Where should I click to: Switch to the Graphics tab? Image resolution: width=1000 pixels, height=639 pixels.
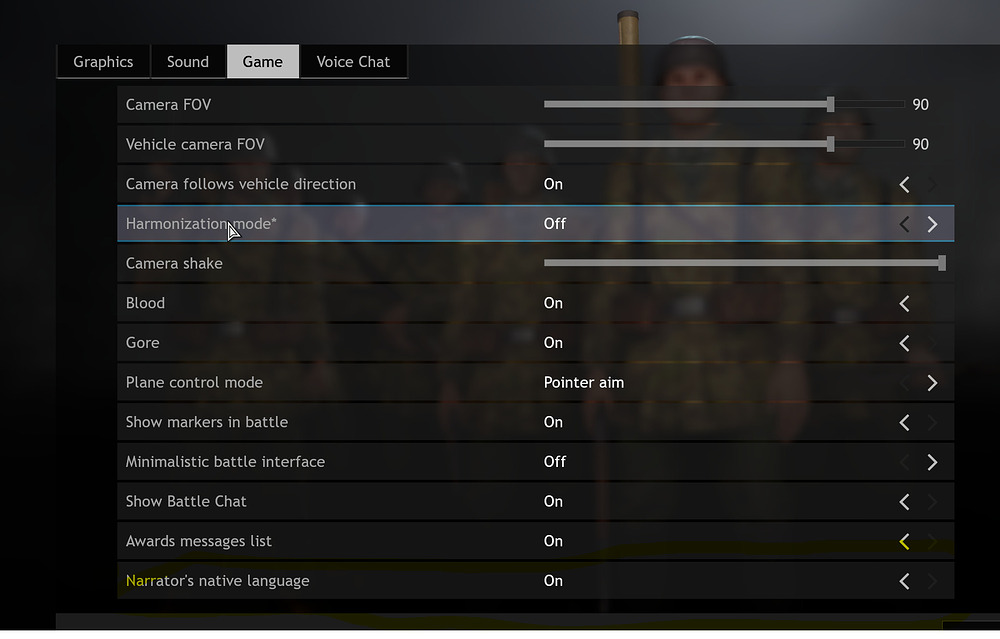103,62
